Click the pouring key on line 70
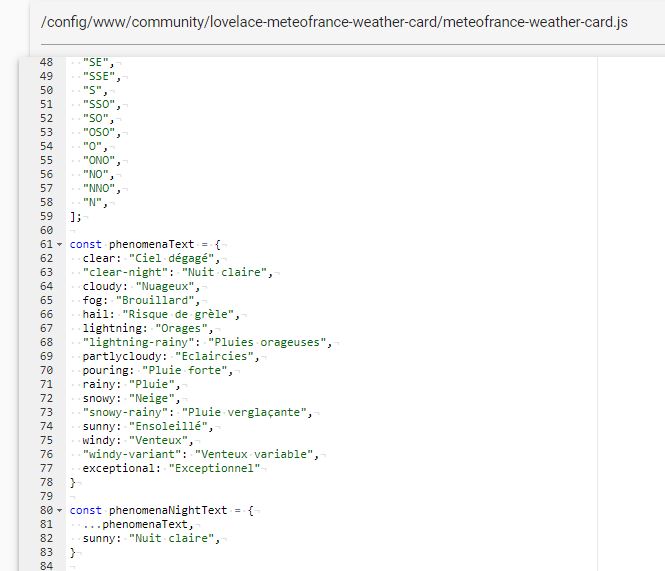This screenshot has height=571, width=665. click(x=106, y=370)
